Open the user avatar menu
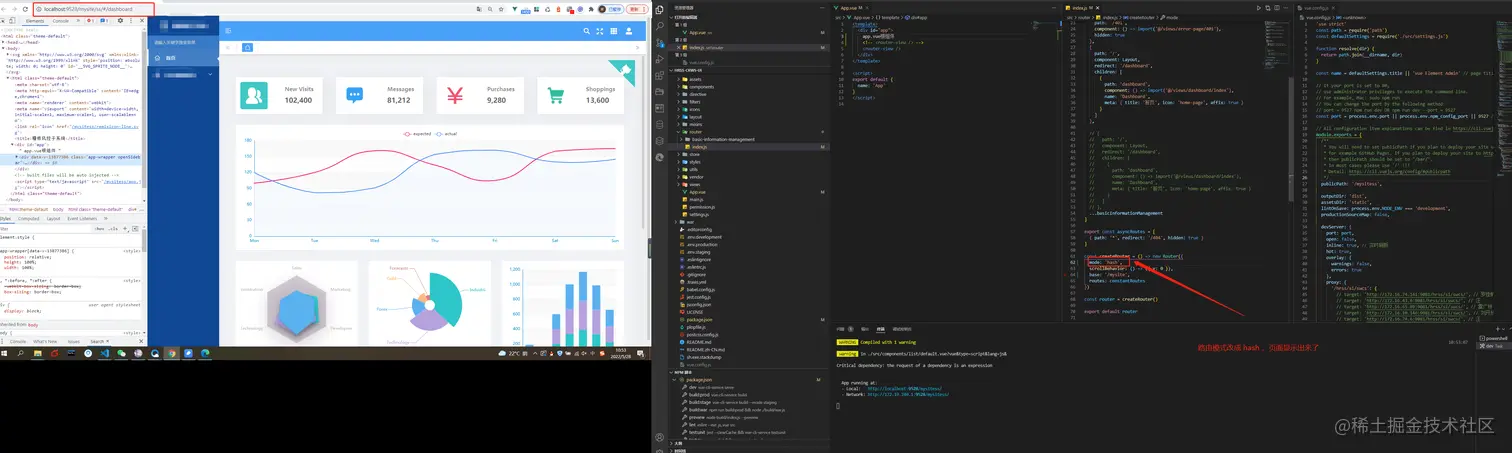The width and height of the screenshot is (1512, 453). point(628,32)
